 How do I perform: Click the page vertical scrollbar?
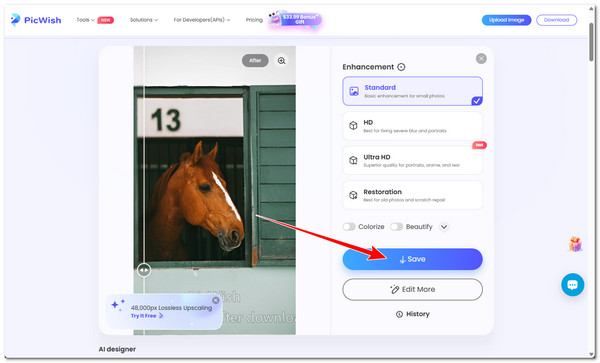(591, 42)
